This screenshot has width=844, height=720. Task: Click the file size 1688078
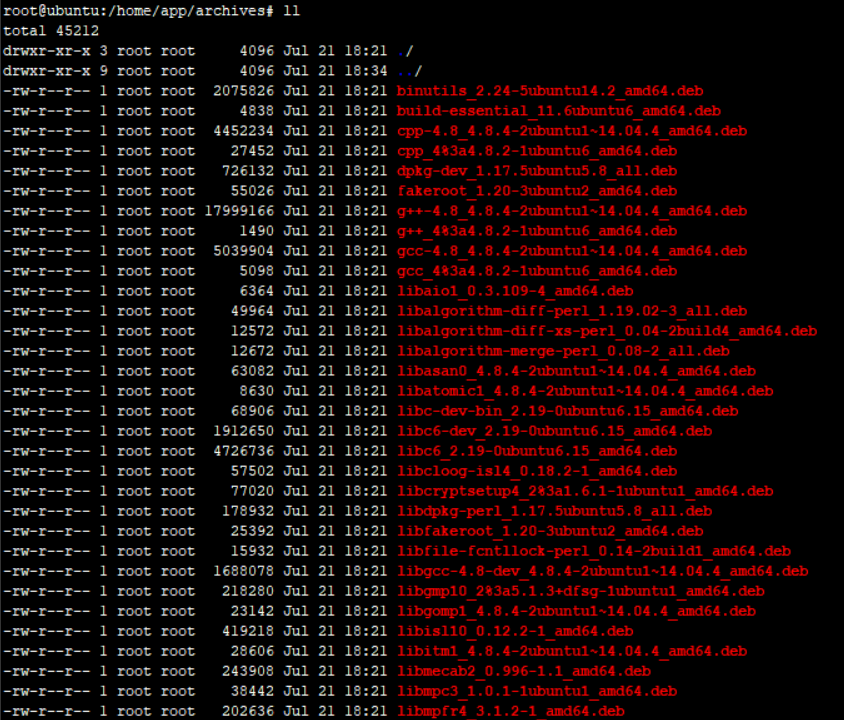click(x=243, y=571)
